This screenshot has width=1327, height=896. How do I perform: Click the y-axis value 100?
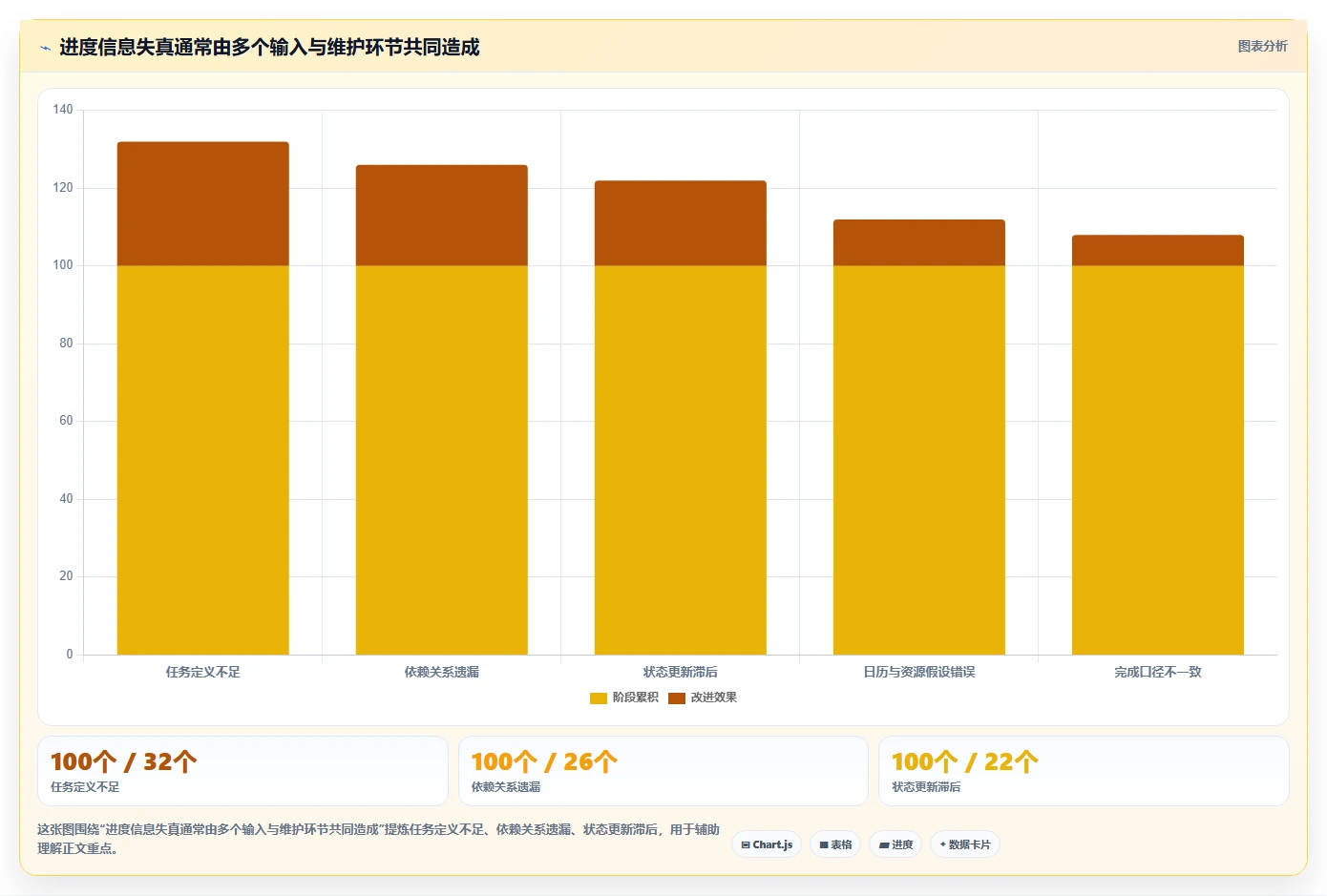pyautogui.click(x=63, y=265)
